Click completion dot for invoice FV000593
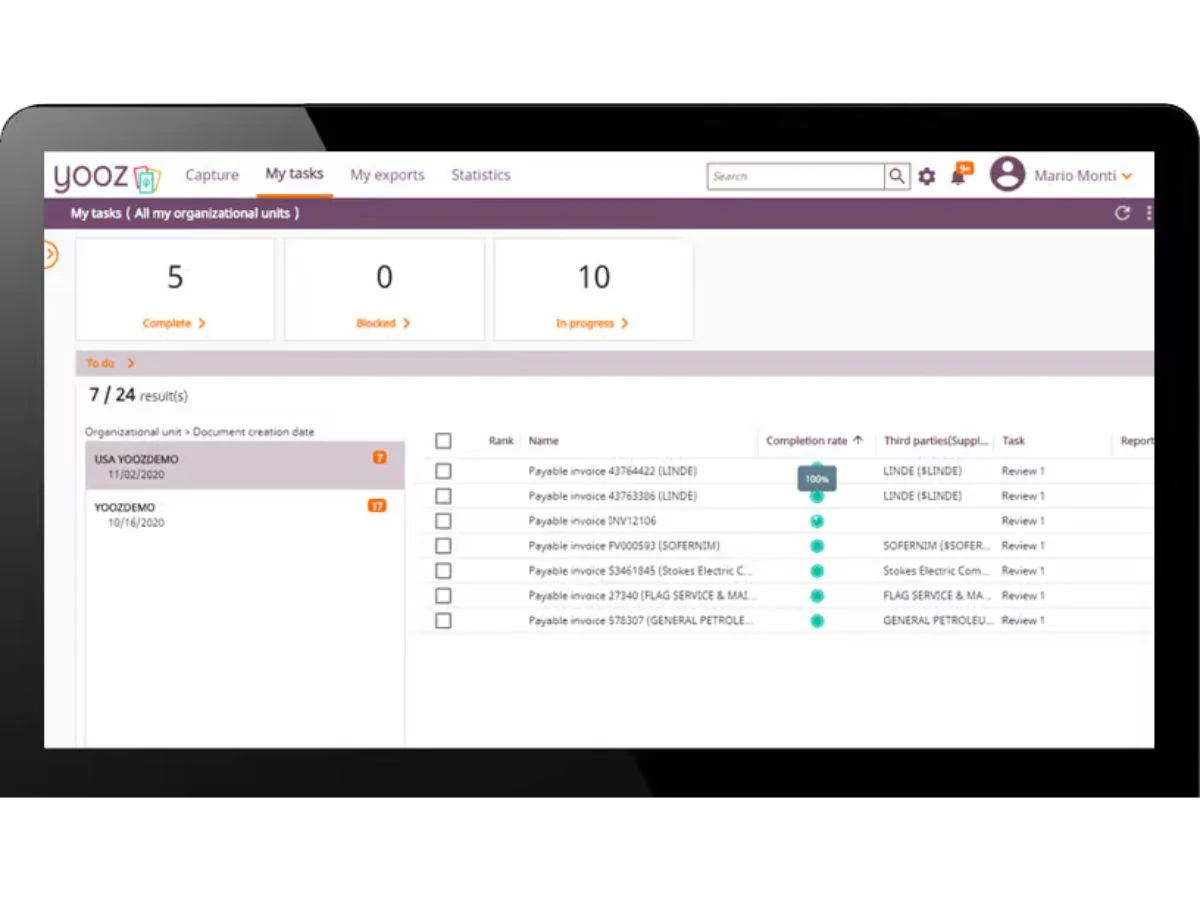The image size is (1200, 900). coord(817,546)
